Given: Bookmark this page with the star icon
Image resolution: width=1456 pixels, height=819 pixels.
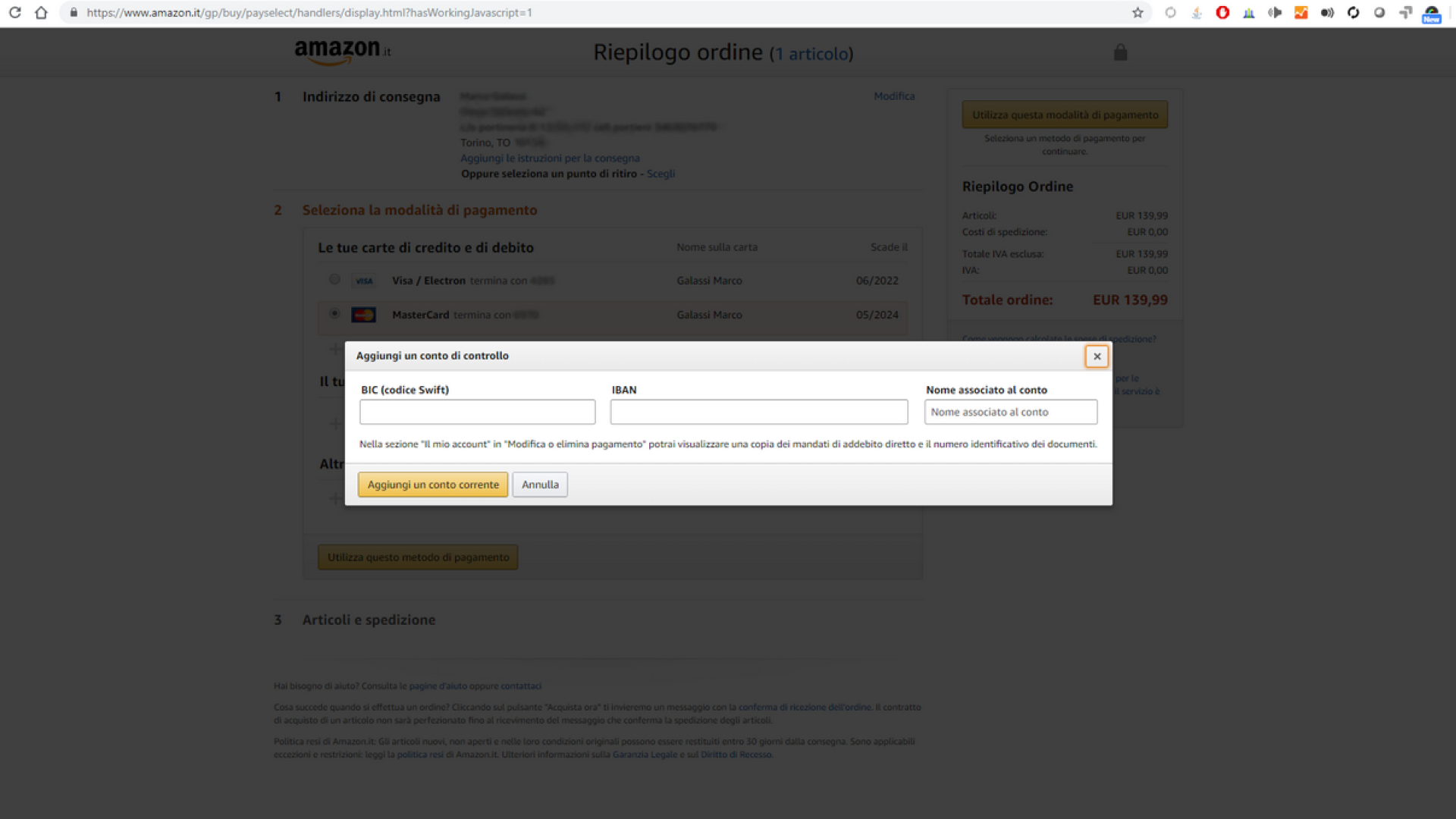Looking at the screenshot, I should pyautogui.click(x=1137, y=13).
